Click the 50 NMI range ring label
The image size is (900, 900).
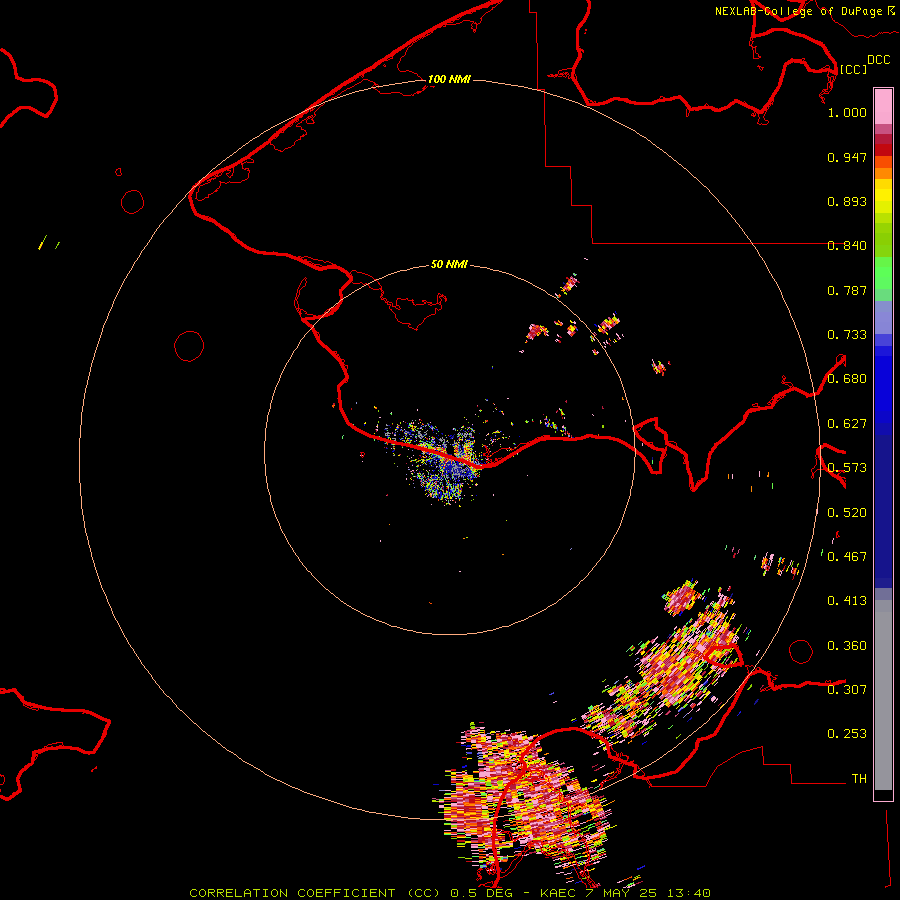449,264
